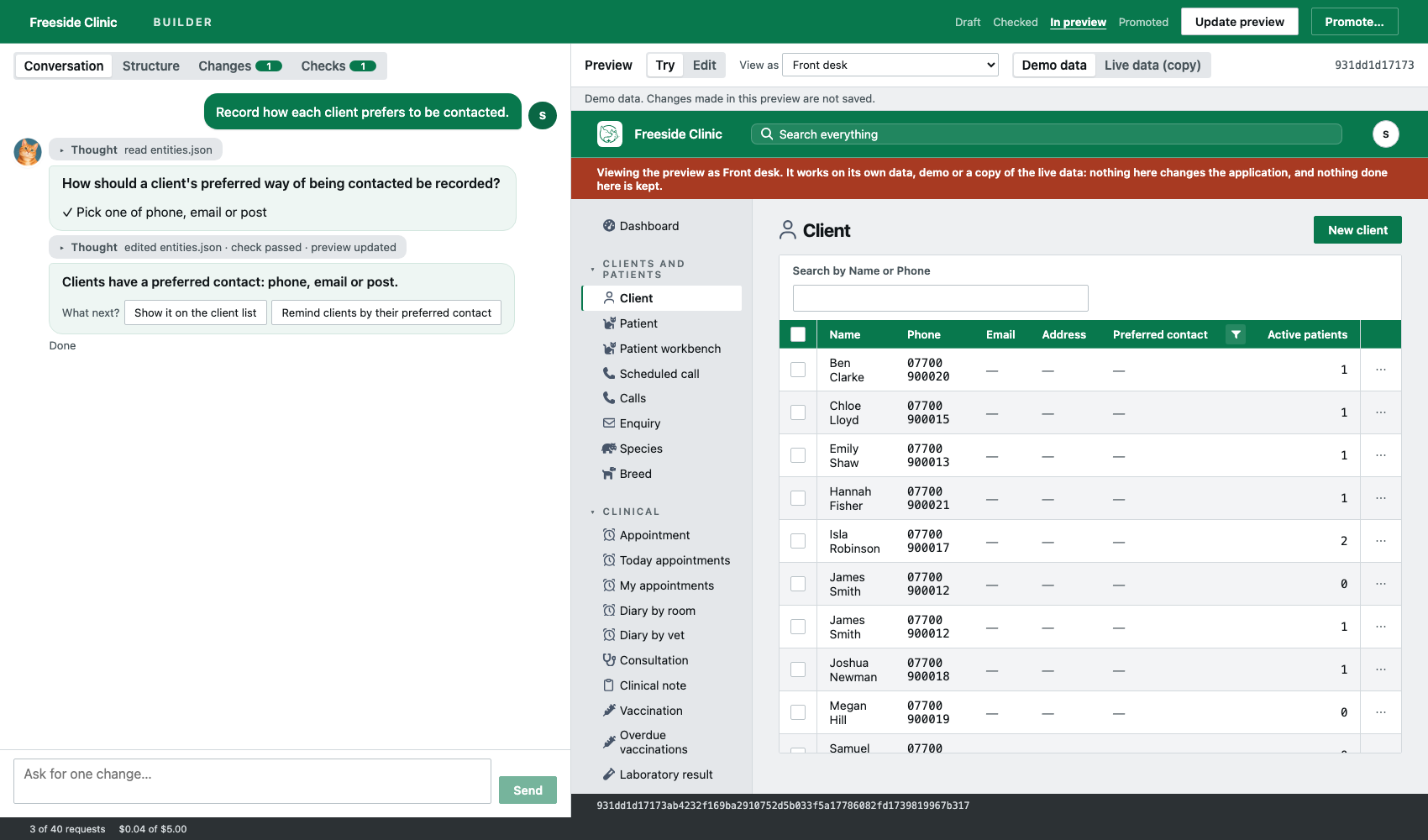The height and width of the screenshot is (840, 1428).
Task: Open the Client sidebar item
Action: pyautogui.click(x=662, y=298)
